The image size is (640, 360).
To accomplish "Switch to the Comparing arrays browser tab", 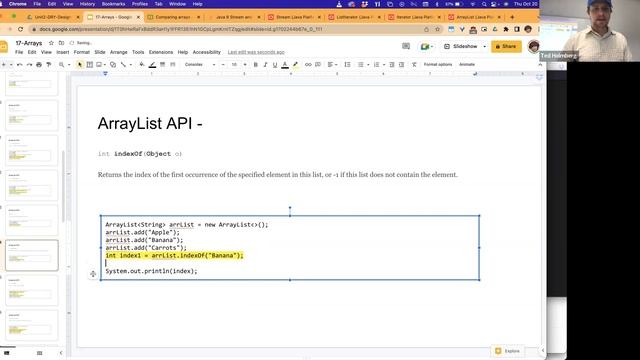I will 173,17.
